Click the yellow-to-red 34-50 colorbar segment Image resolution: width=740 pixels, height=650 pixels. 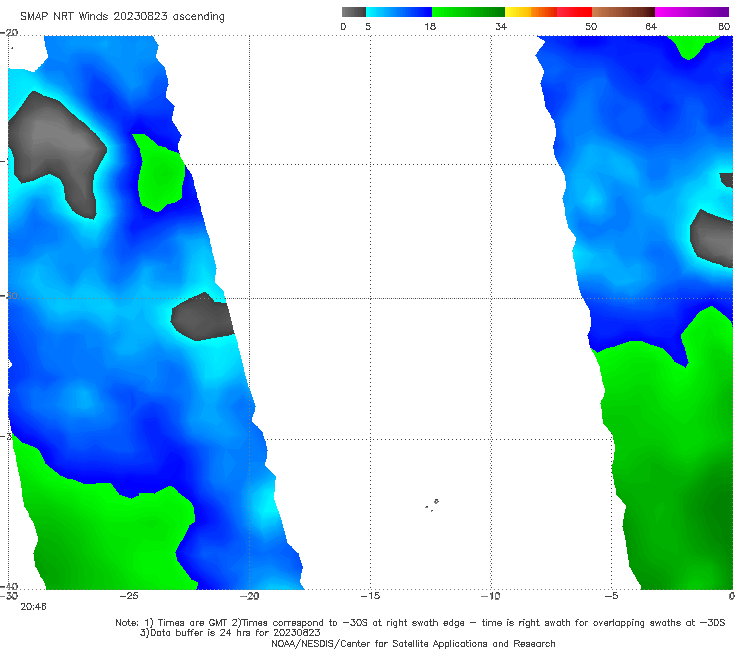pos(548,12)
